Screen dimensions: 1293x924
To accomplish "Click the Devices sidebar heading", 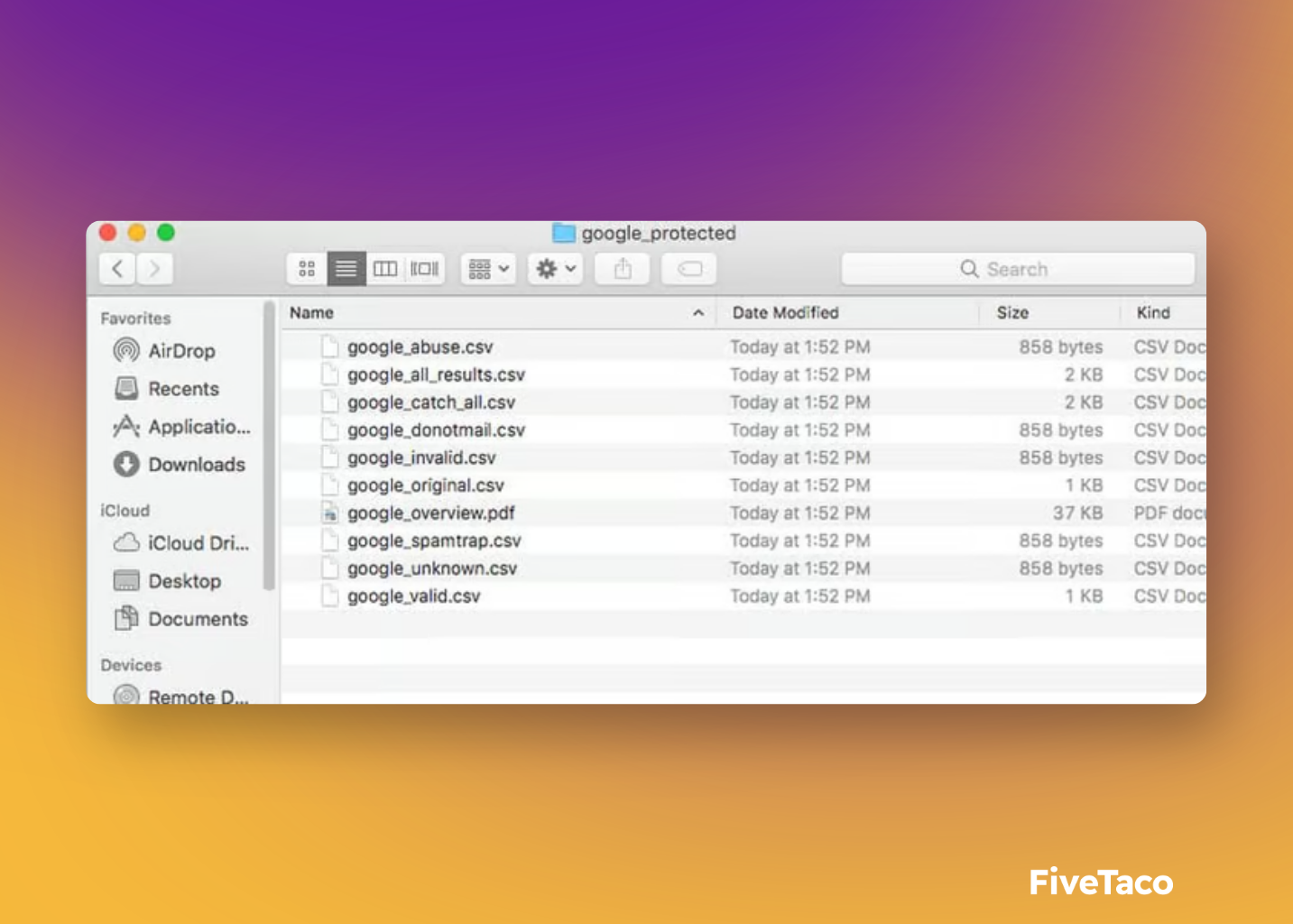I will (131, 664).
